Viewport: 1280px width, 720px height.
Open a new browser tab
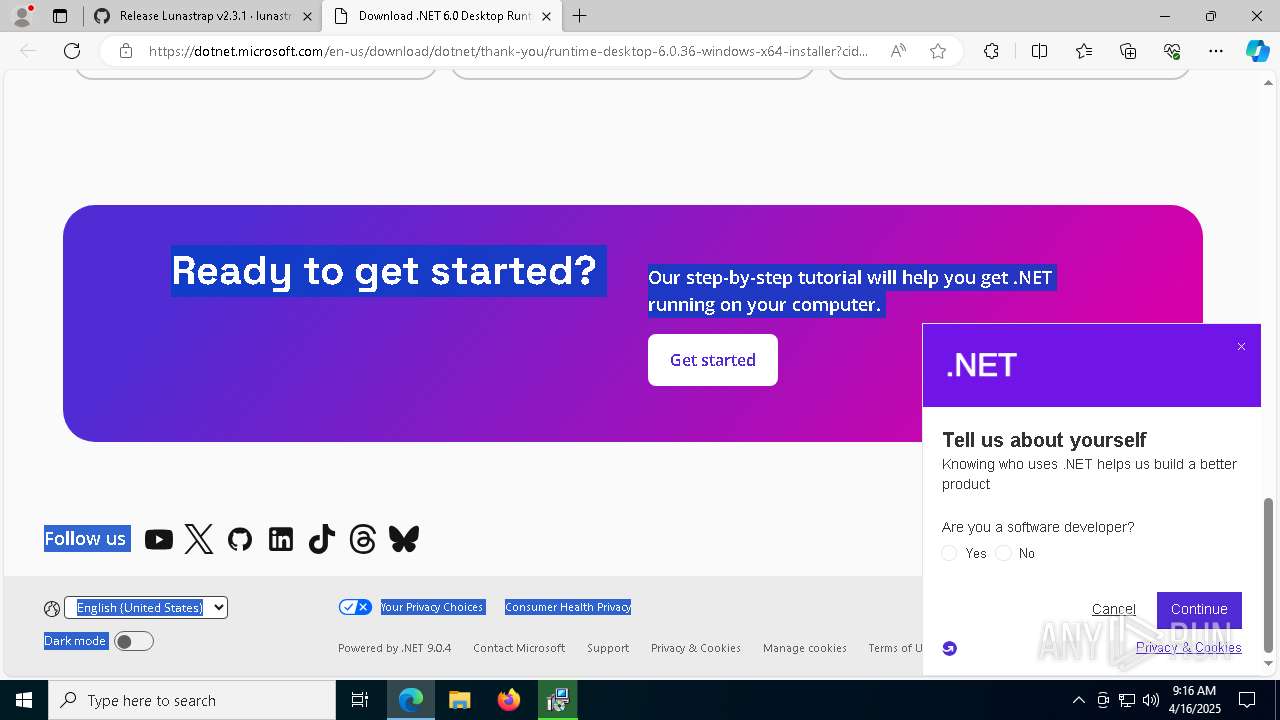click(580, 16)
